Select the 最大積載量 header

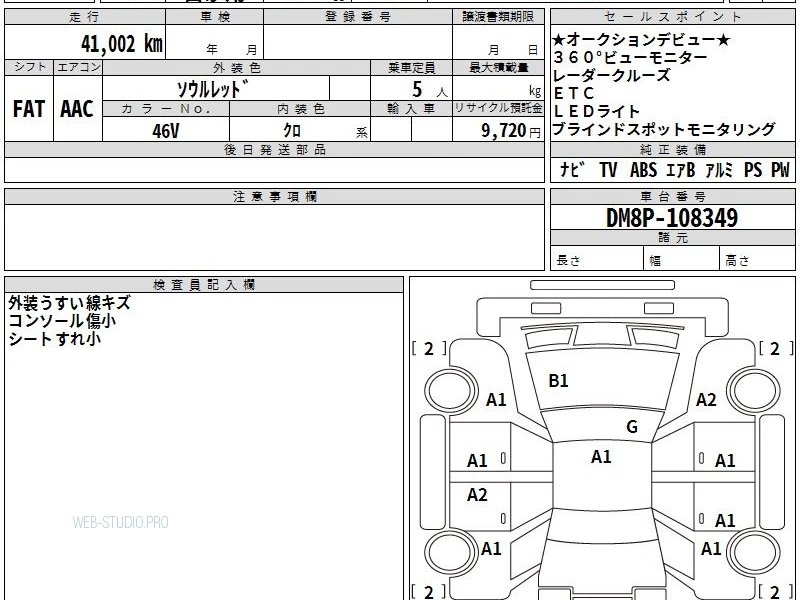[x=498, y=67]
